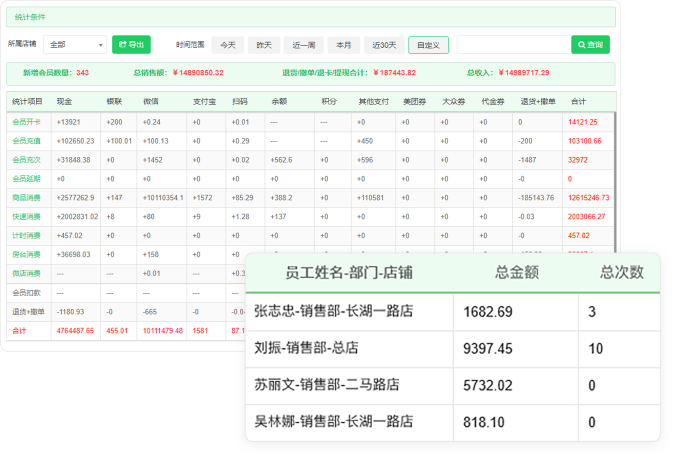Click the 余额 column header
The height and width of the screenshot is (458, 679).
279,102
